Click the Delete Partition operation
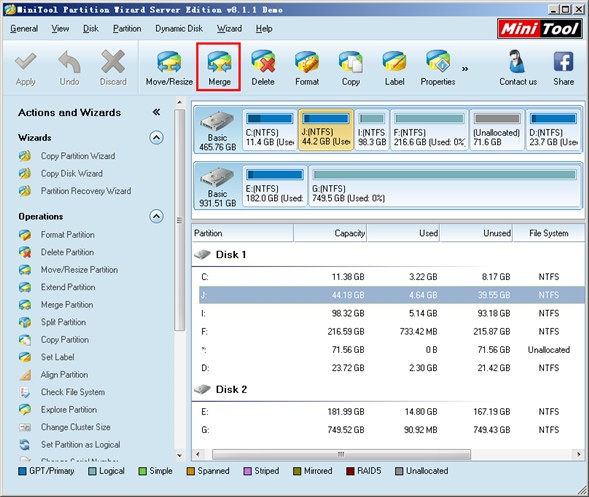 [x=68, y=252]
